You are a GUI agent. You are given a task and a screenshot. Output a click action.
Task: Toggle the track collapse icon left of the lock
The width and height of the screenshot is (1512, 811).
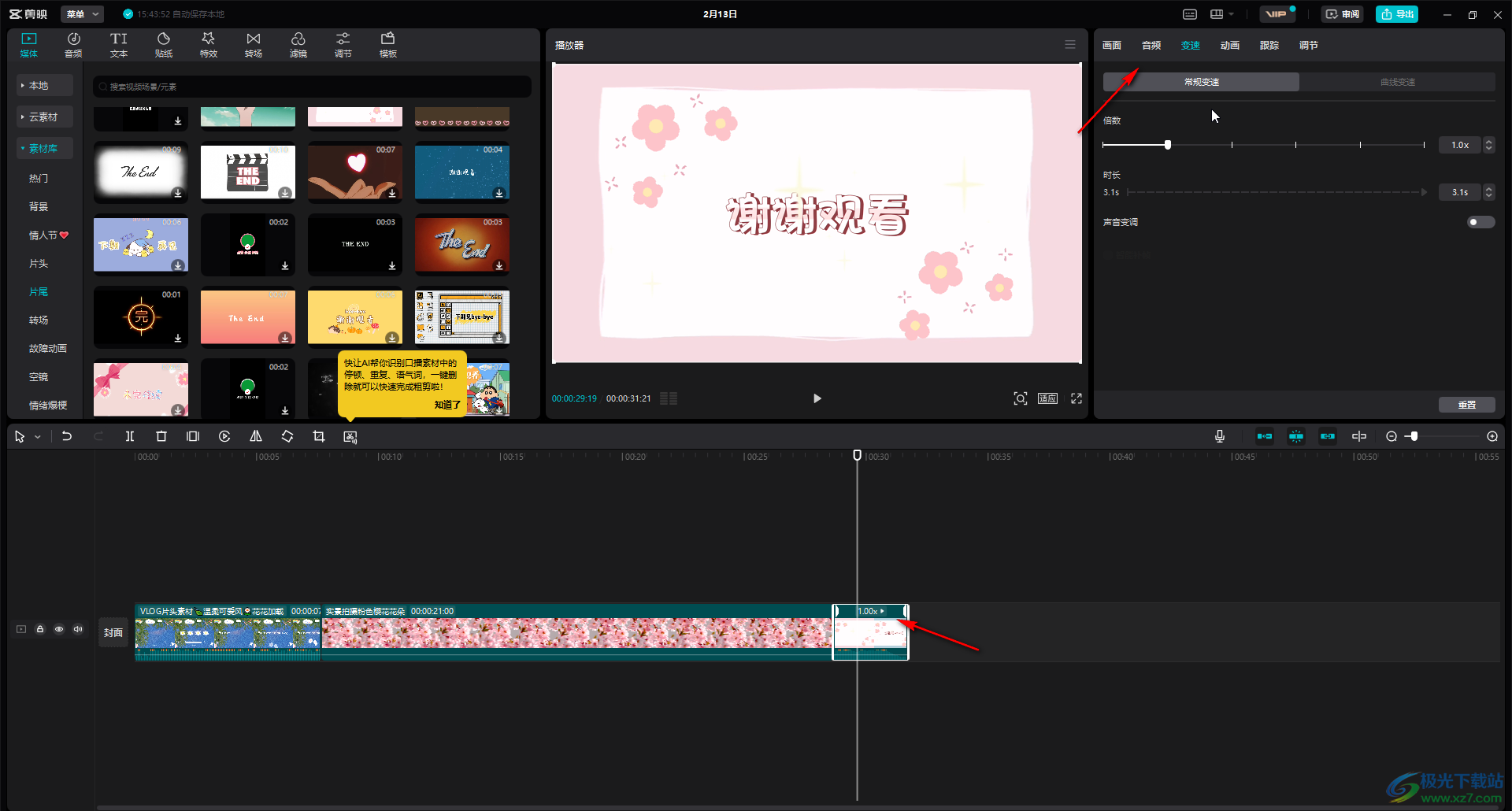tap(21, 629)
